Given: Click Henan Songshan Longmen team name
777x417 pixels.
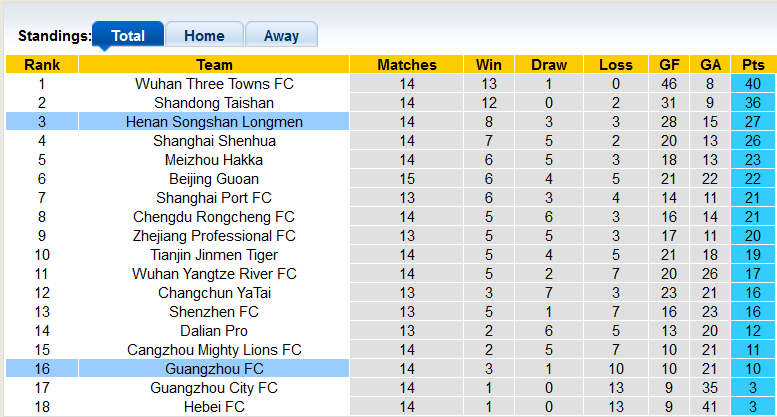Looking at the screenshot, I should pyautogui.click(x=214, y=122).
